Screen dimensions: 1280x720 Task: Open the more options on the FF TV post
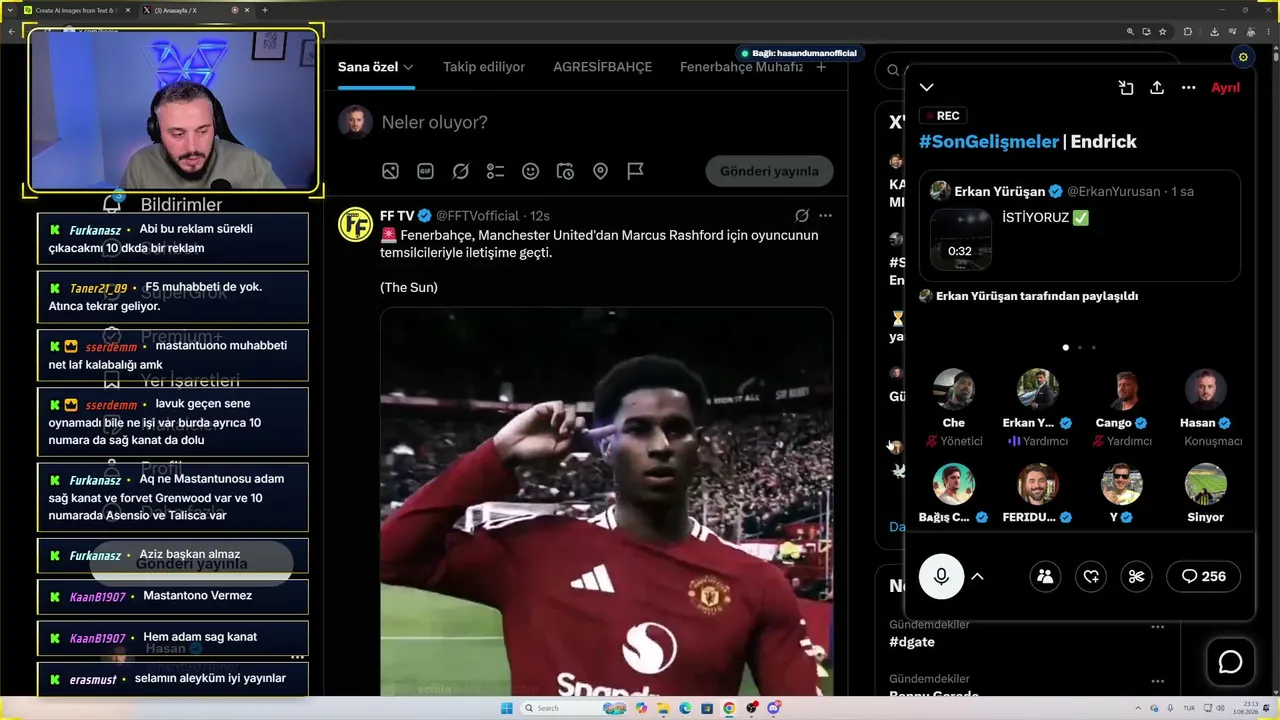point(825,216)
